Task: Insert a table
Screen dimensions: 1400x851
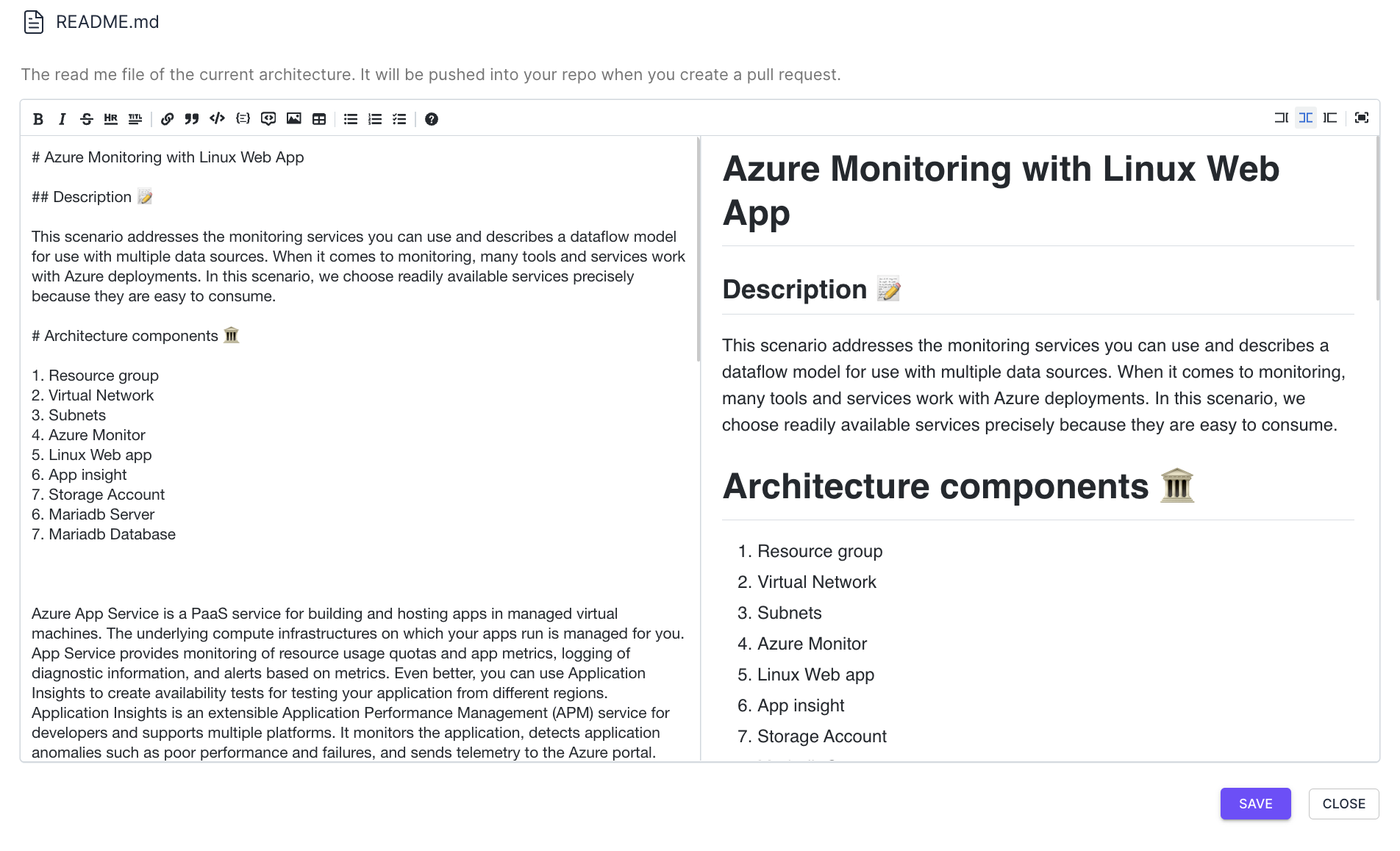Action: pyautogui.click(x=319, y=119)
